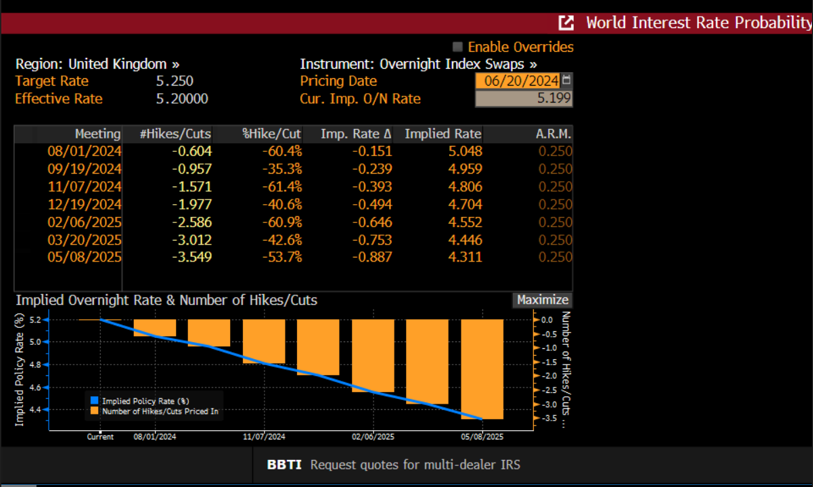Viewport: 813px width, 487px height.
Task: Expand the Region: United Kingdom selector
Action: tap(98, 63)
